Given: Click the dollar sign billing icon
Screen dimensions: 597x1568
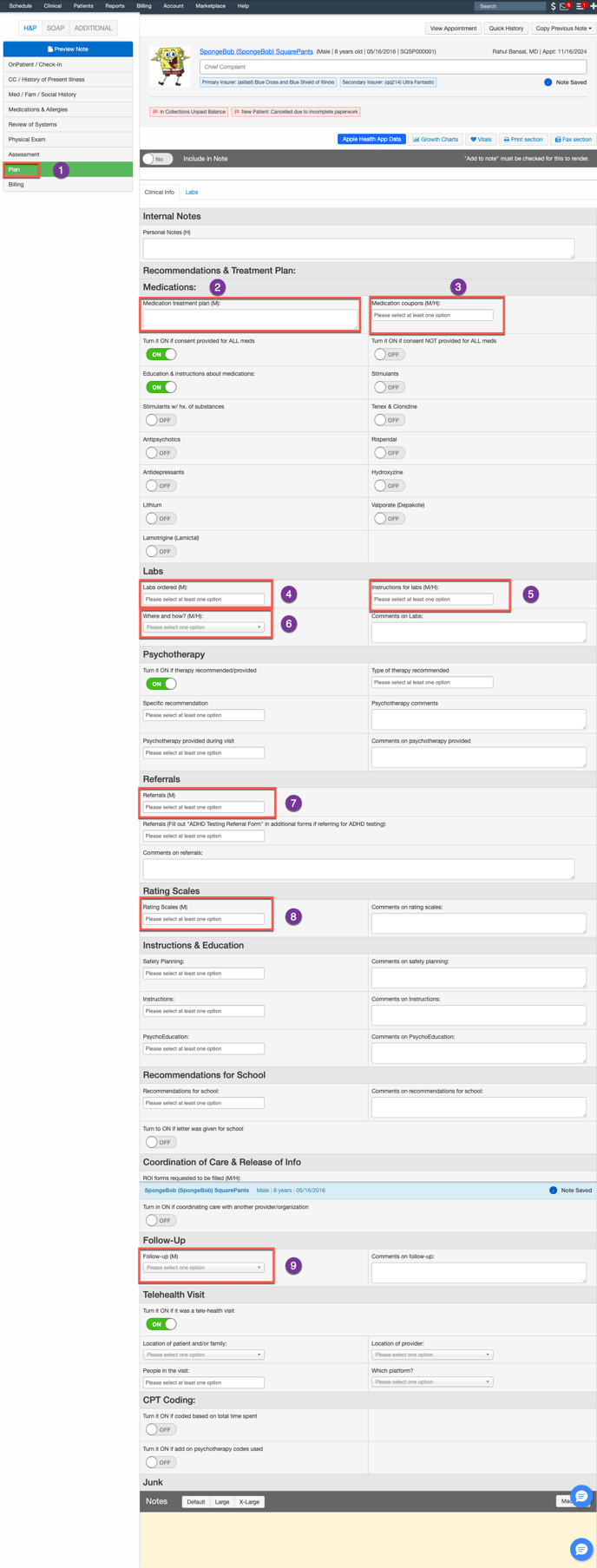Looking at the screenshot, I should click(x=554, y=6).
